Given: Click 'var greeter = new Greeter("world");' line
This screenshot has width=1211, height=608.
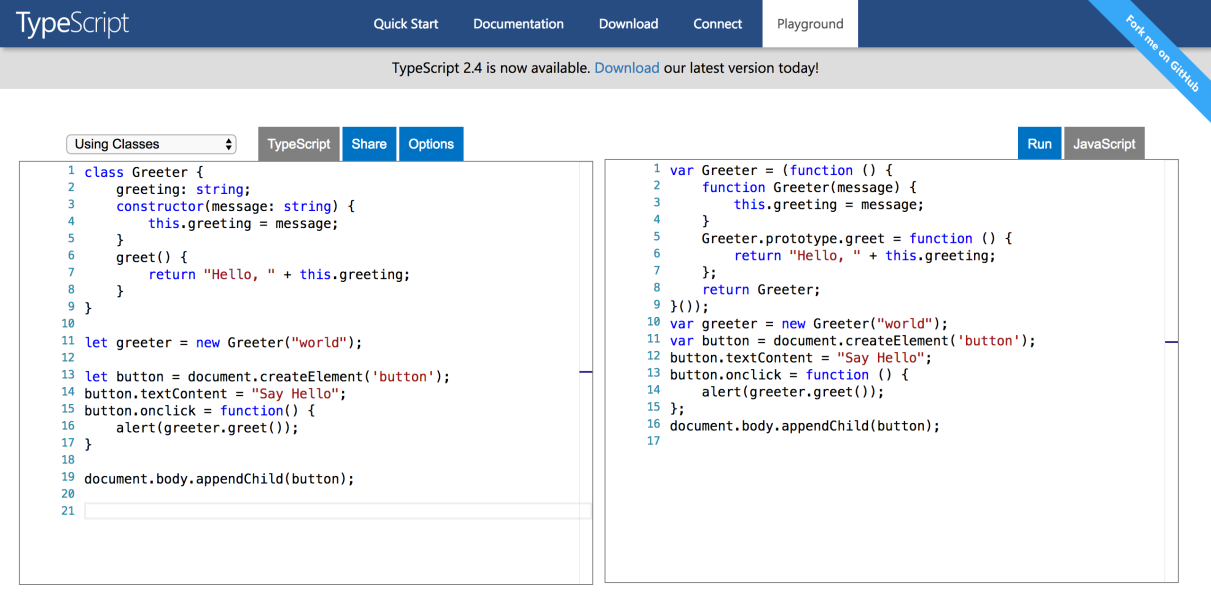Looking at the screenshot, I should tap(808, 323).
